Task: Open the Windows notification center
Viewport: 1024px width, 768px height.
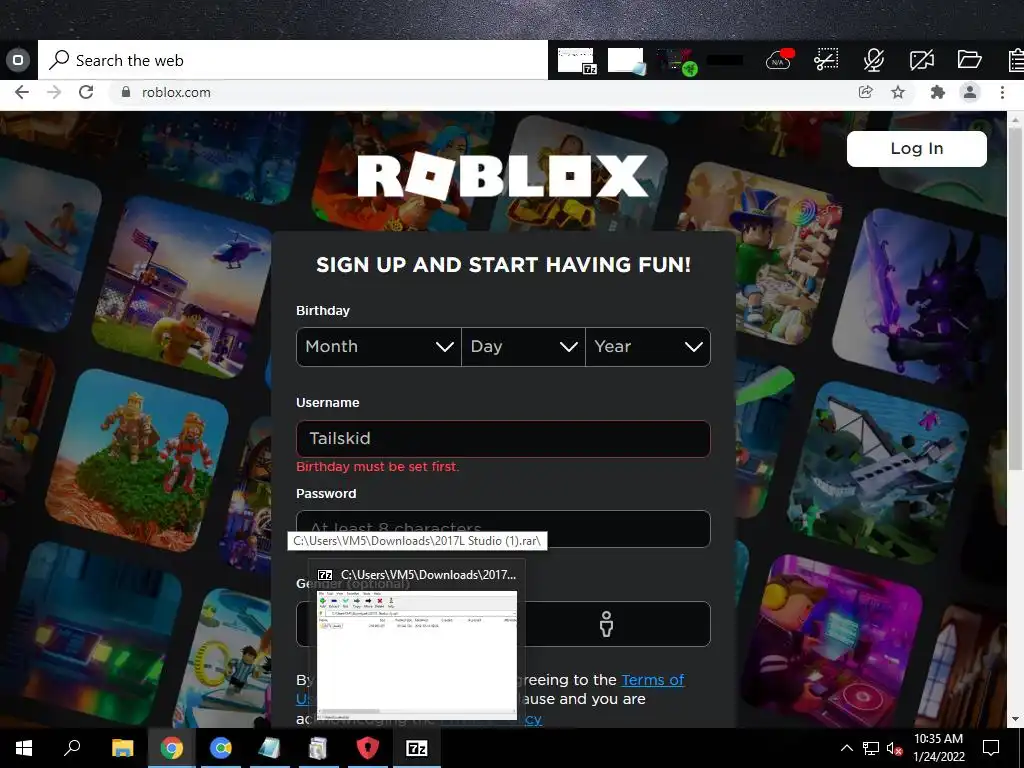Action: 991,748
